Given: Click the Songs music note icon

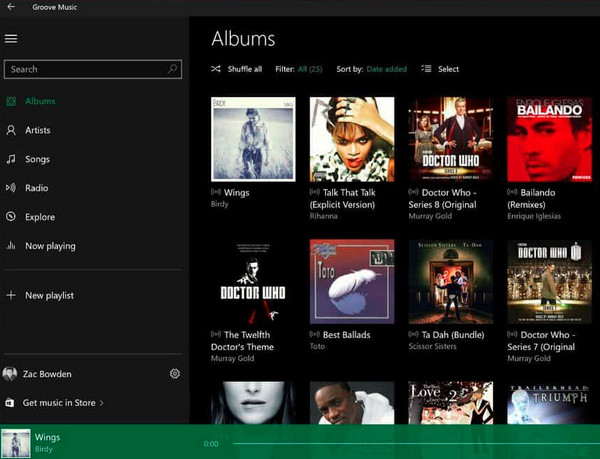Looking at the screenshot, I should tap(11, 159).
